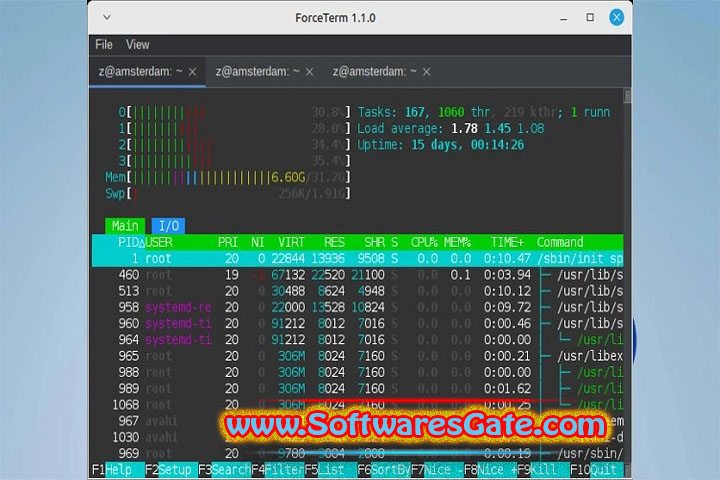The width and height of the screenshot is (720, 480).
Task: Select the avahi process row with PID 967
Action: pyautogui.click(x=357, y=421)
